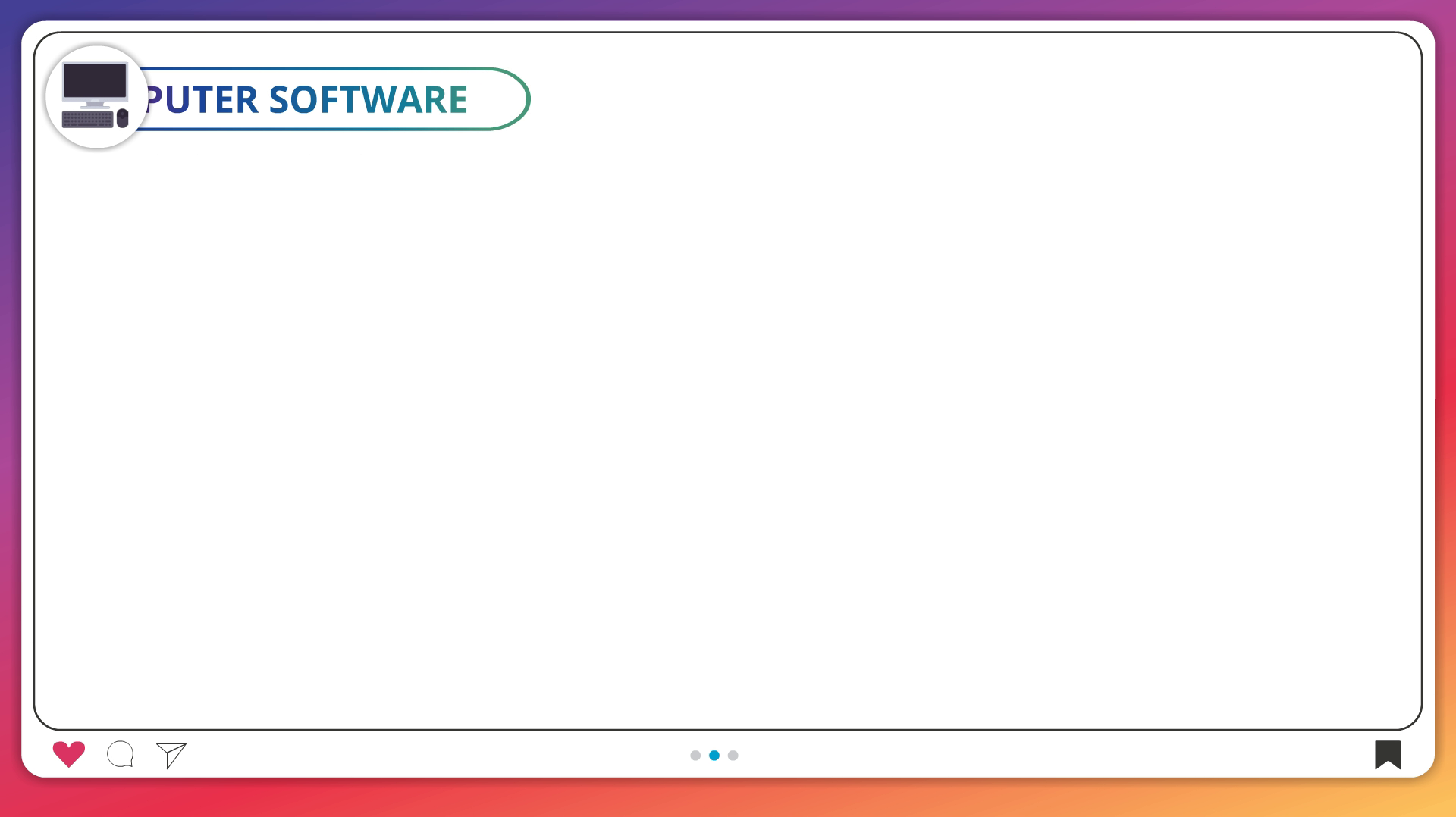Click the dark monitor screen graphic
This screenshot has width=1456, height=817.
click(95, 80)
